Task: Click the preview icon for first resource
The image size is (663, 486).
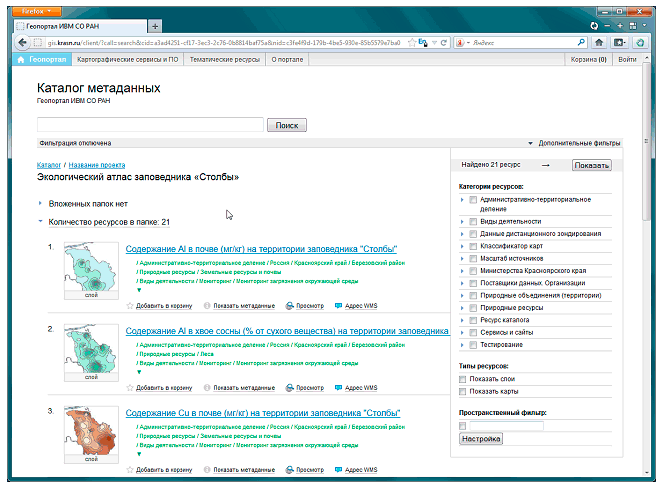Action: (290, 305)
